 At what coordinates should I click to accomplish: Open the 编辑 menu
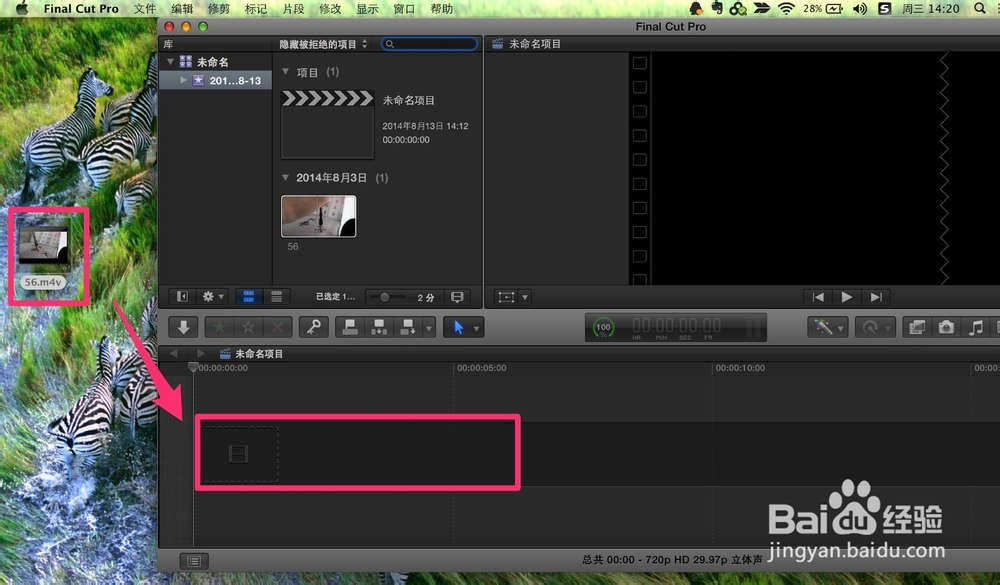(182, 8)
